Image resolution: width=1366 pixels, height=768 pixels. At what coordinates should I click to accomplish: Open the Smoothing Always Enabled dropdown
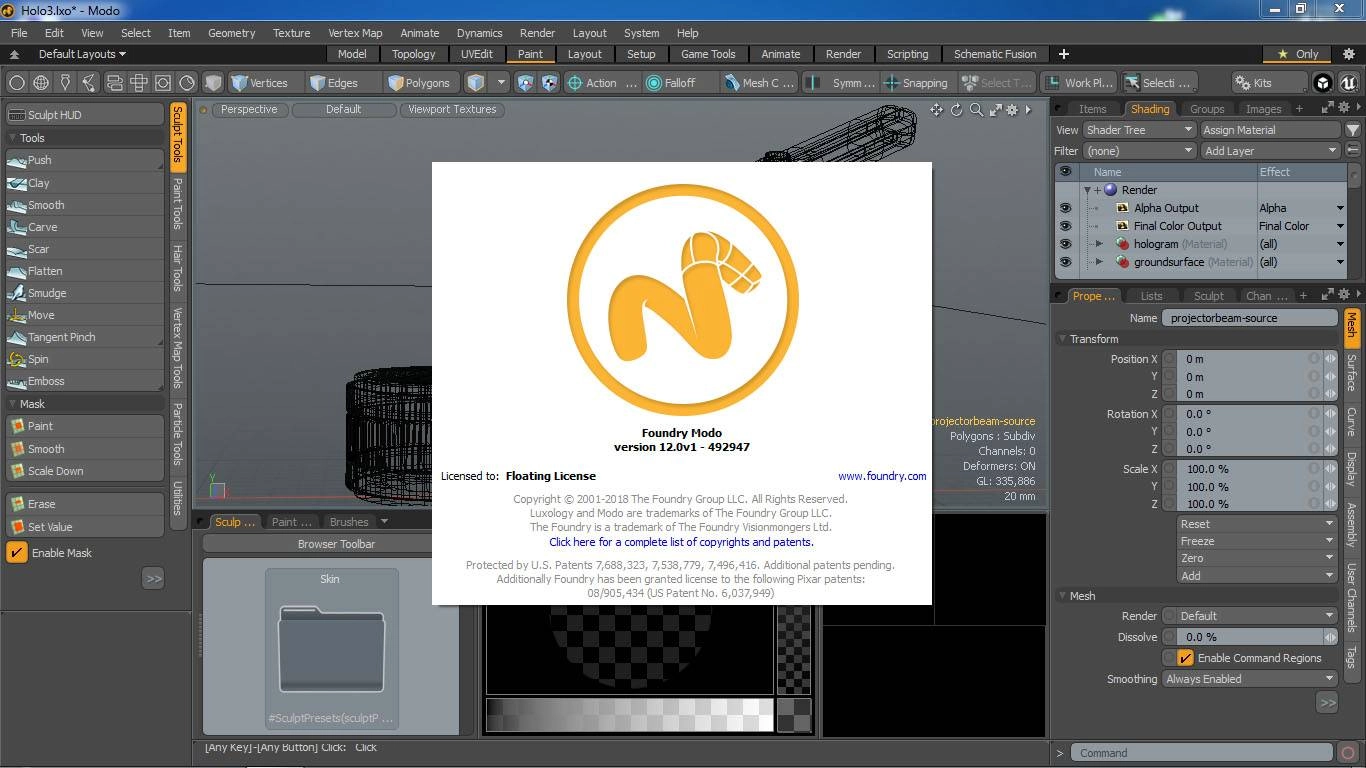pos(1250,679)
